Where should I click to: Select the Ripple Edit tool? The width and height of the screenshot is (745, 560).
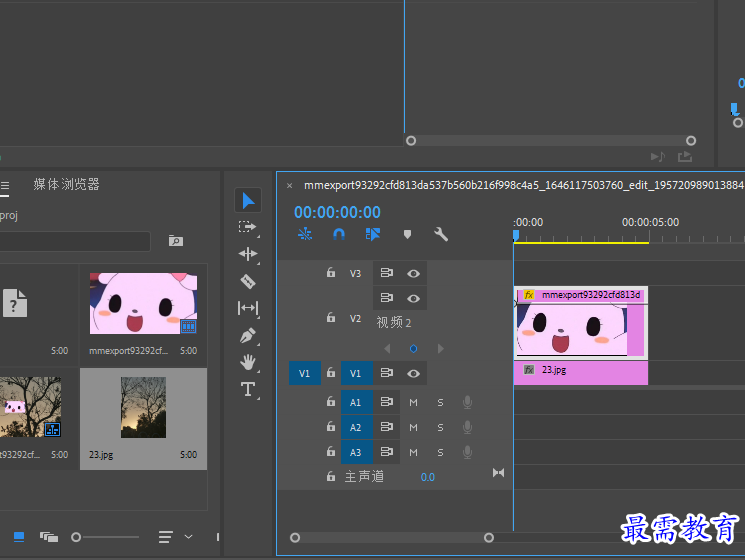click(x=248, y=254)
